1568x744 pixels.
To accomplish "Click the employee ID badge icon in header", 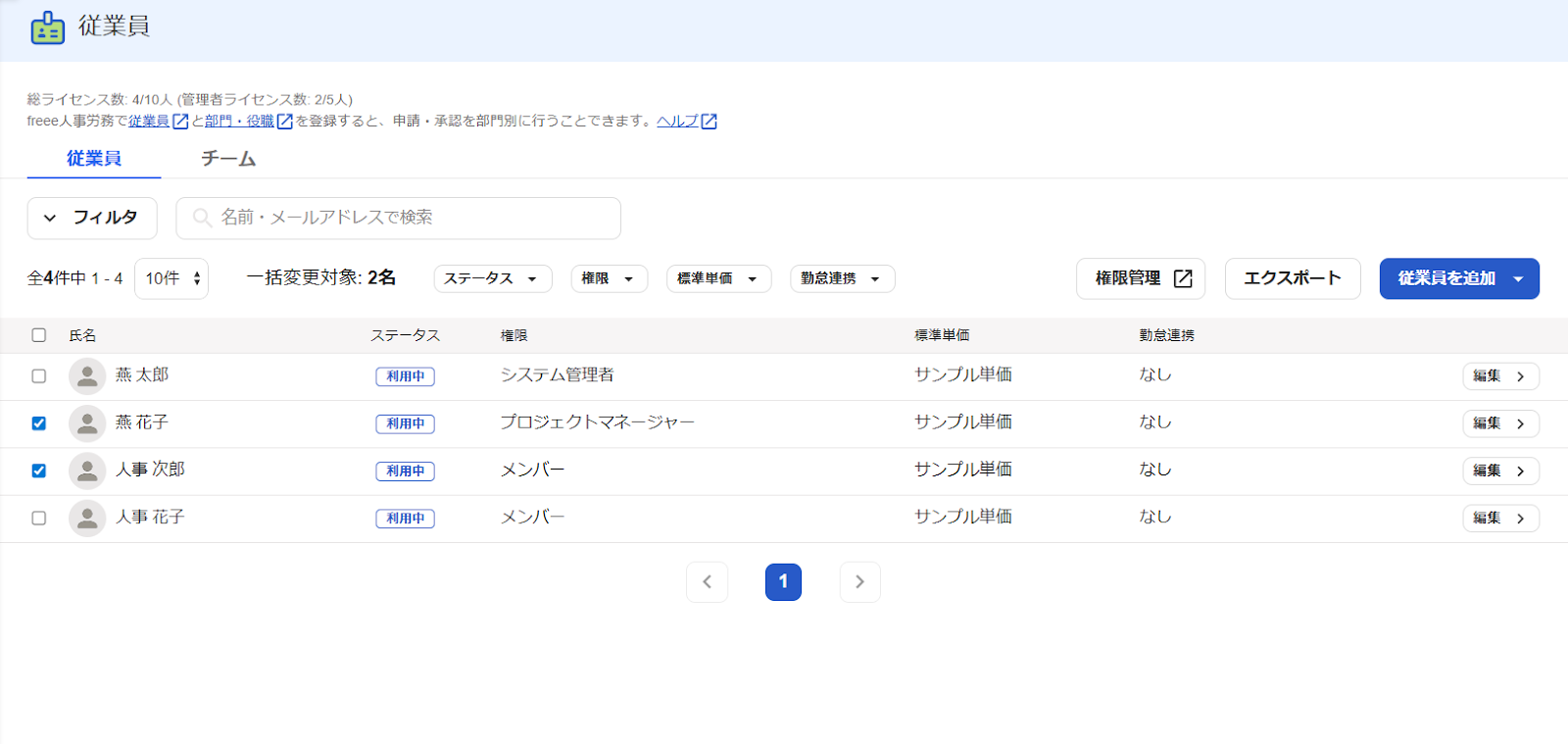I will (47, 28).
